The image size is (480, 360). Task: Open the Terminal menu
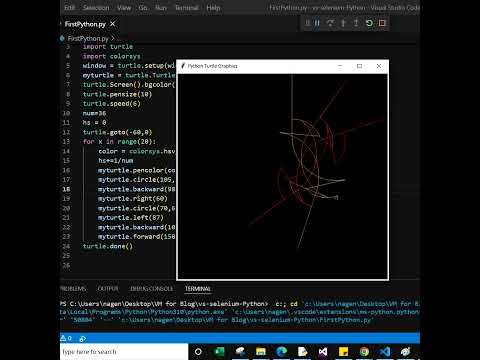coord(187,8)
